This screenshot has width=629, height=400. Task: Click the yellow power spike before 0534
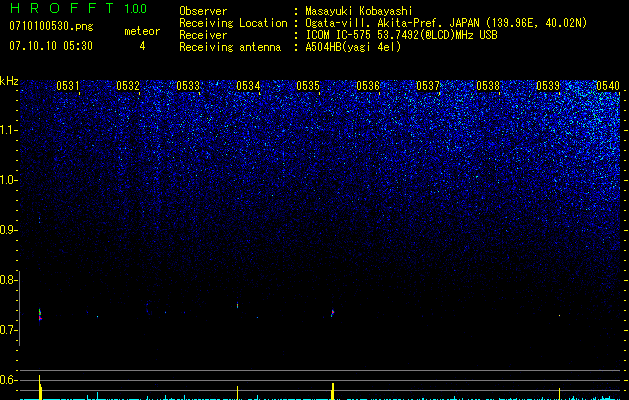point(237,393)
